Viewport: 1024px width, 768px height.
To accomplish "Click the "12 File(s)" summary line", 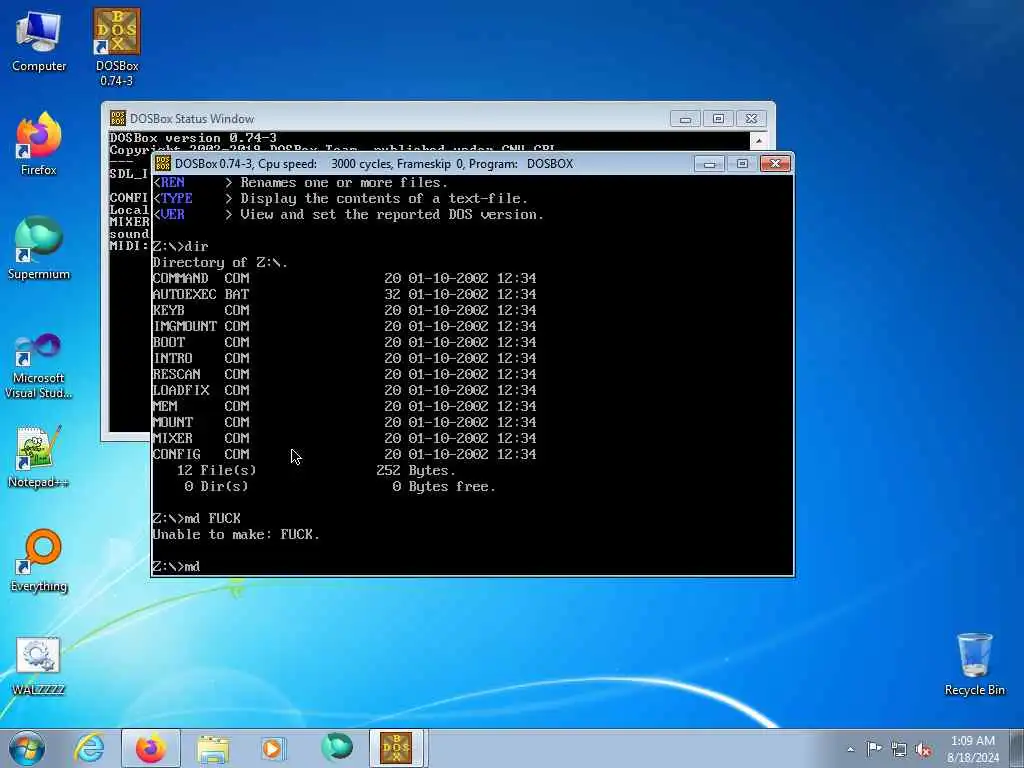I will [316, 470].
